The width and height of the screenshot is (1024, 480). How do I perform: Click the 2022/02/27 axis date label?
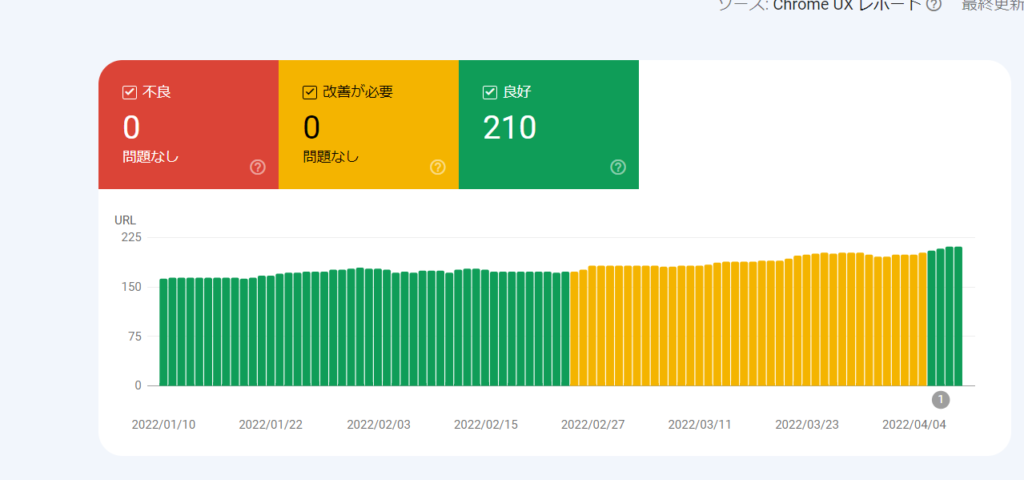(592, 424)
